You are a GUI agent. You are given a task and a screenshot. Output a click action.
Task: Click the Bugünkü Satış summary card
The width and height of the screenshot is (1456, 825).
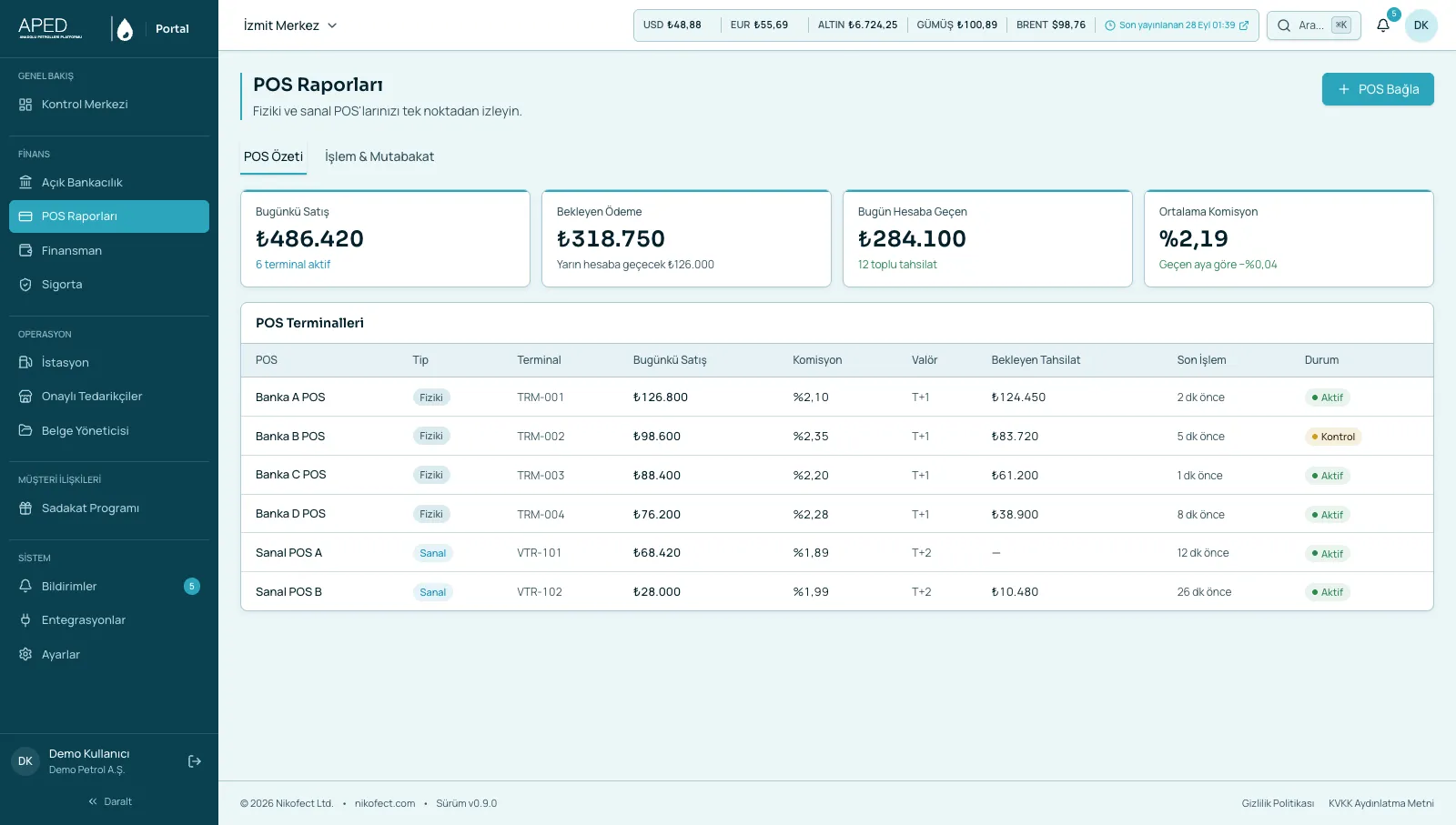pos(385,238)
